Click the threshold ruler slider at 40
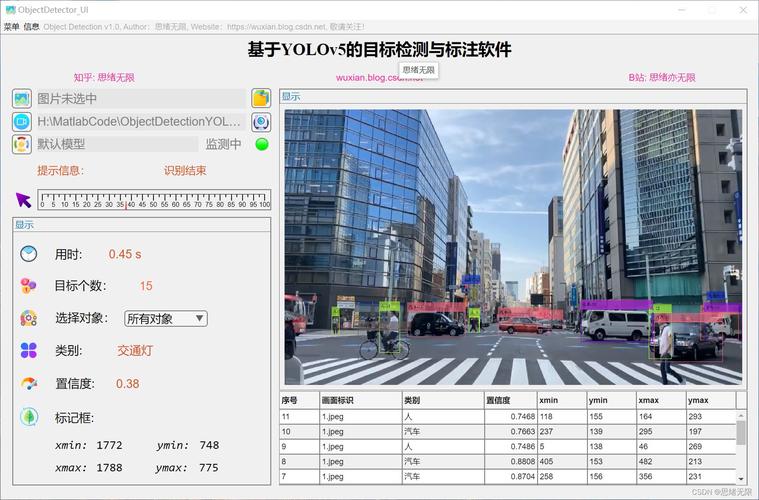 click(130, 197)
